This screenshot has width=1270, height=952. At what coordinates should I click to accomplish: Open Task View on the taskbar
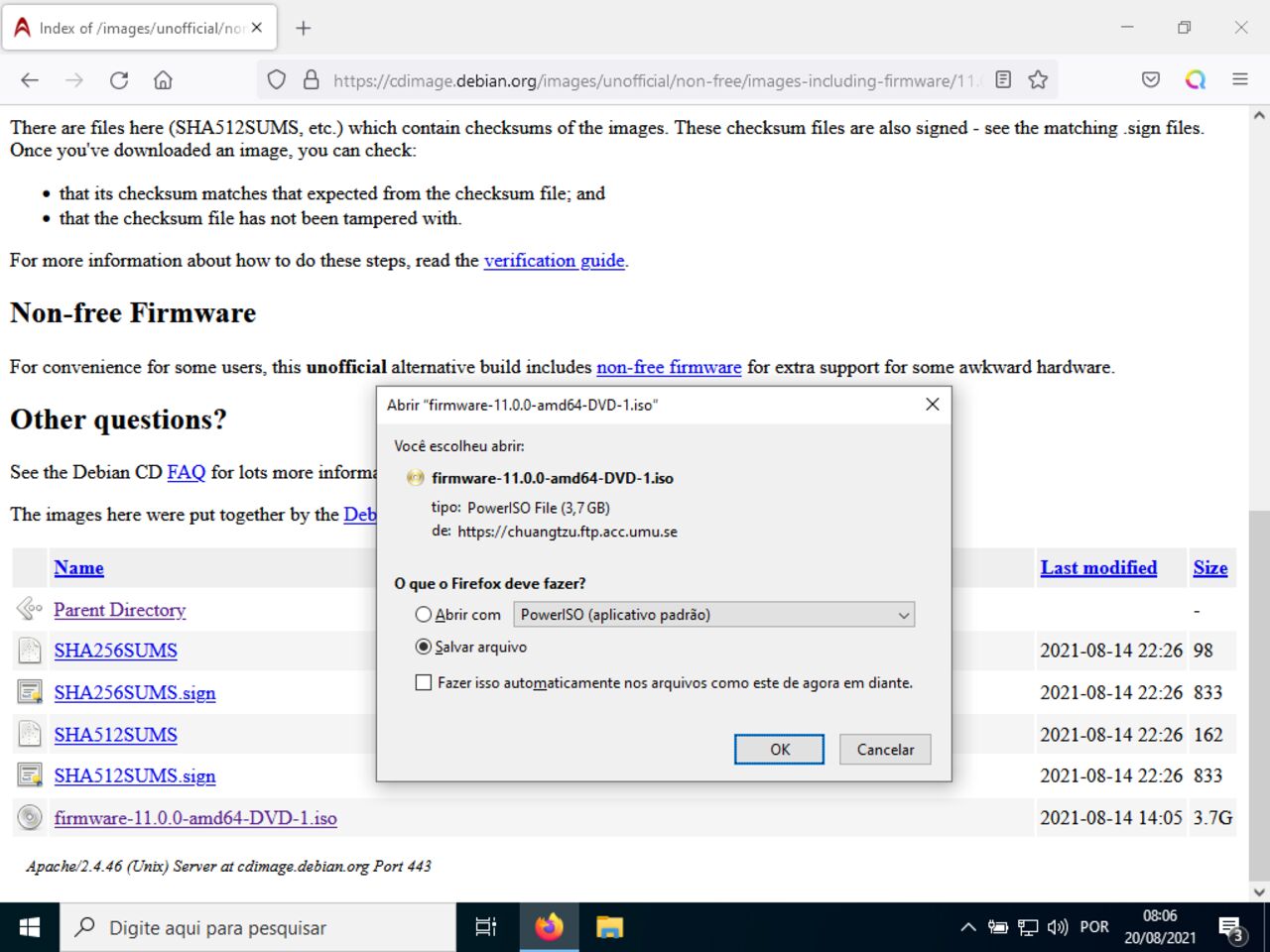coord(485,927)
